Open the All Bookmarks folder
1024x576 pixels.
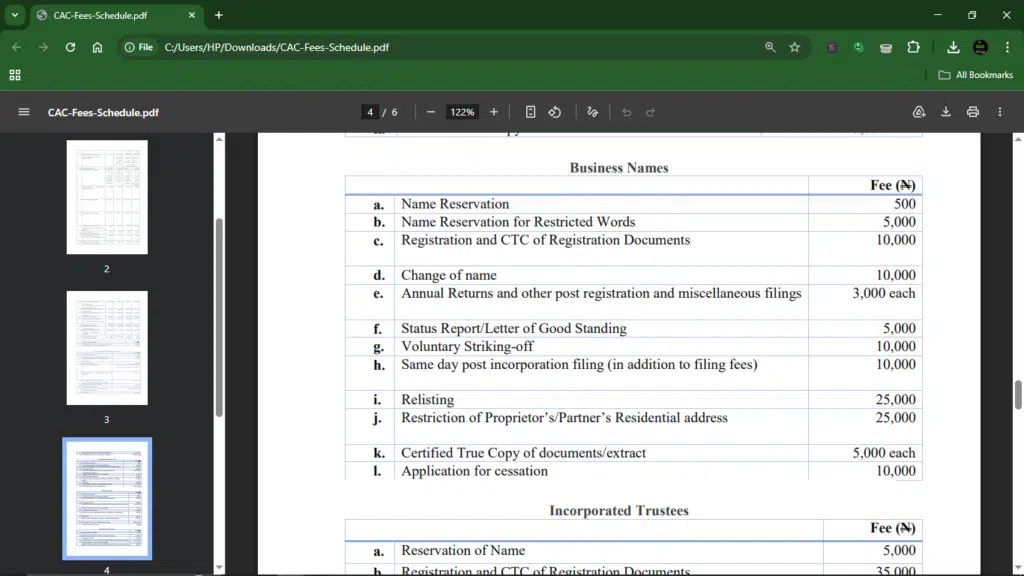pyautogui.click(x=975, y=75)
